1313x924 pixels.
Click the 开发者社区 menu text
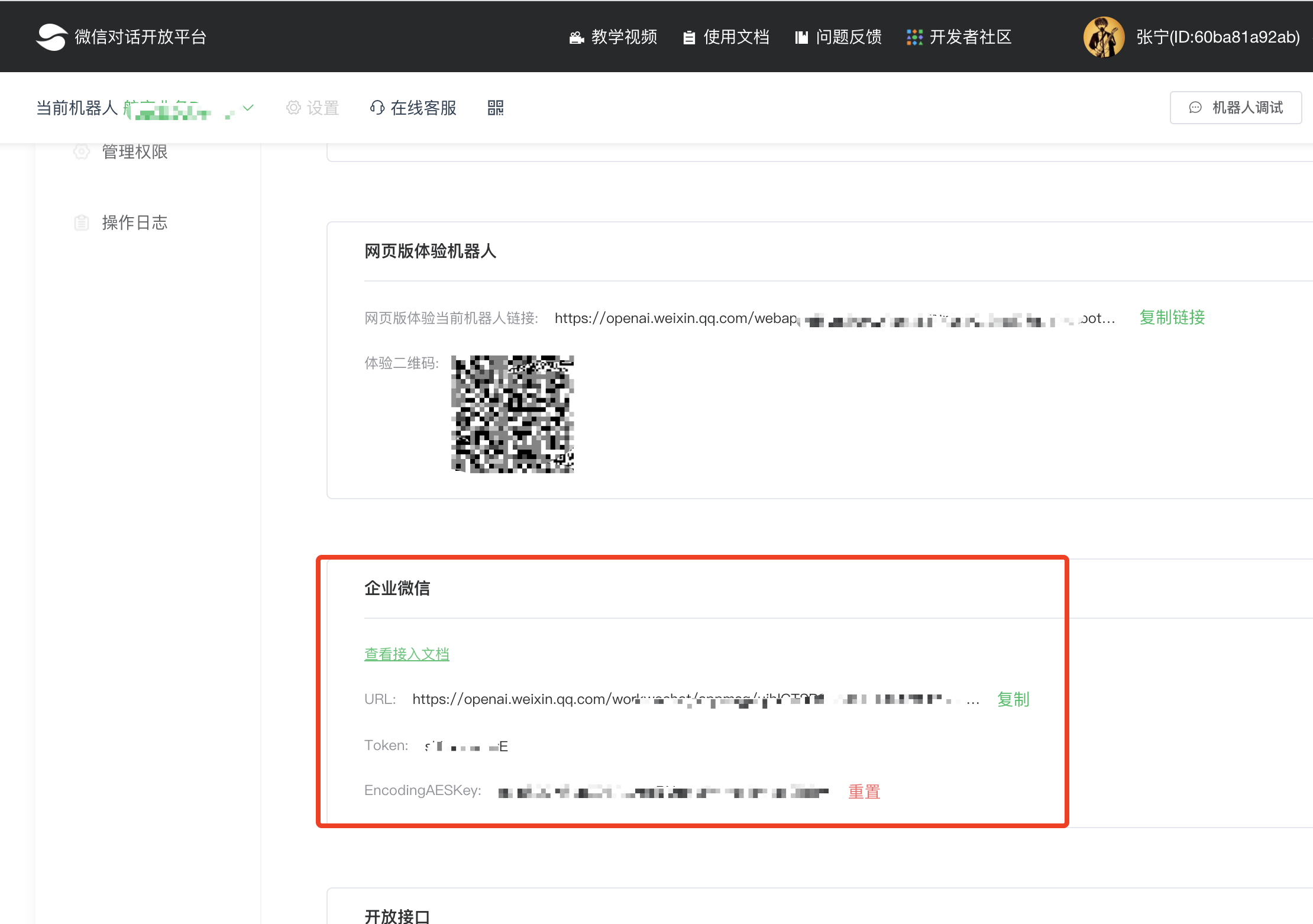pos(970,37)
